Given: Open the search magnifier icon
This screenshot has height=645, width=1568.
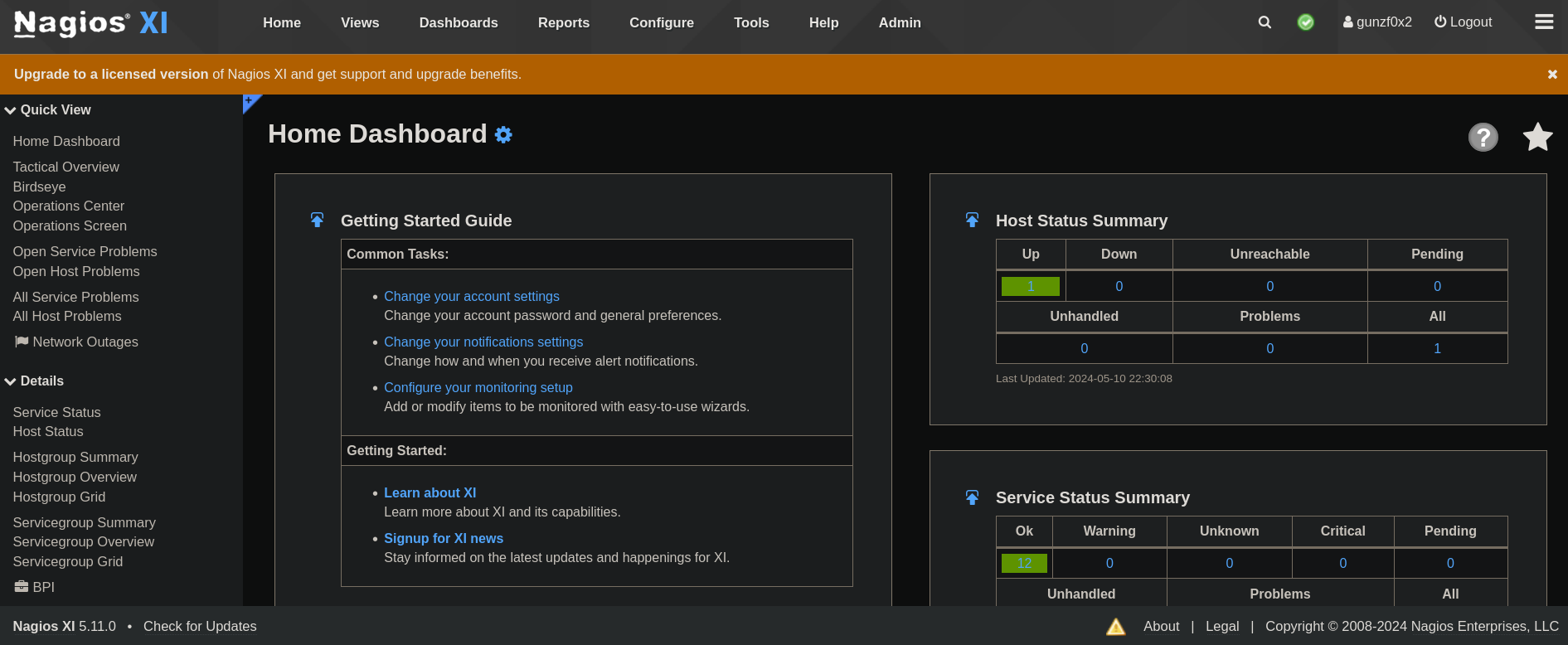Looking at the screenshot, I should 1265,22.
